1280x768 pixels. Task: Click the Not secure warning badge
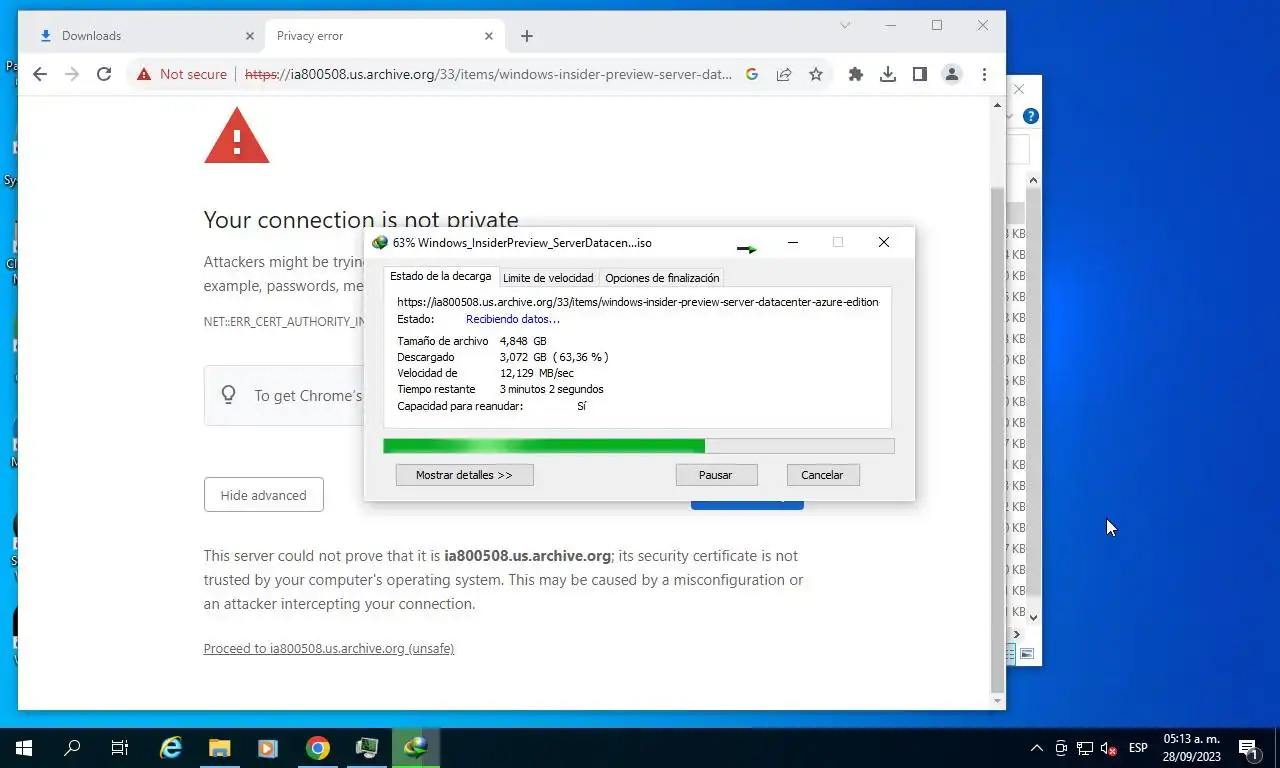tap(182, 74)
